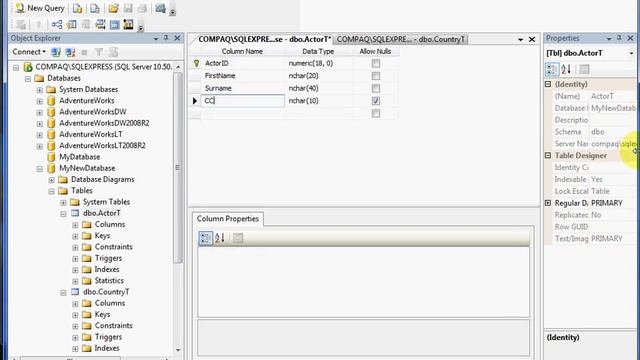Viewport: 640px width, 360px height.
Task: Switch to the dbo.ActorT designer tab
Action: [264, 39]
